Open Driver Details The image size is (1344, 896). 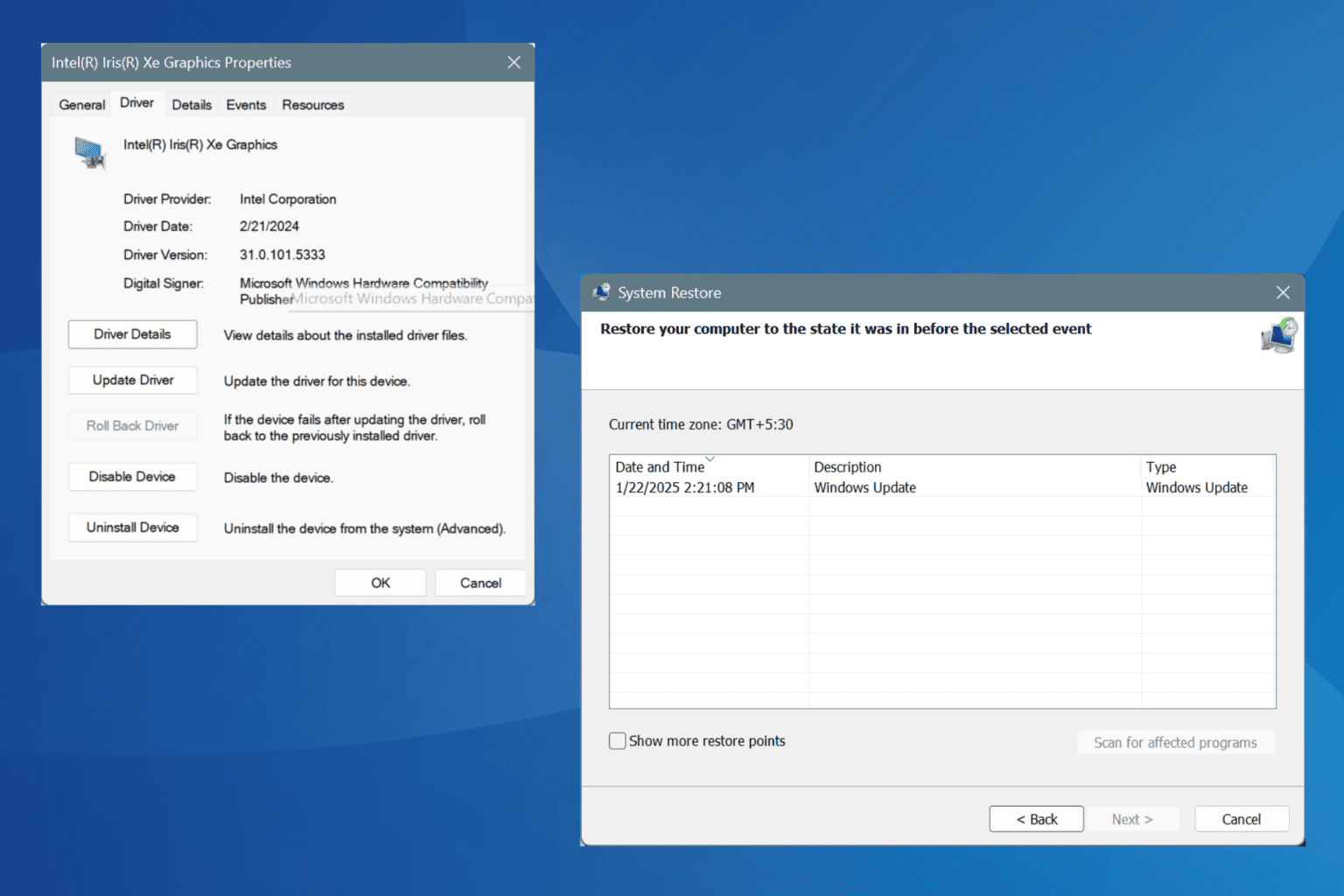pos(132,334)
